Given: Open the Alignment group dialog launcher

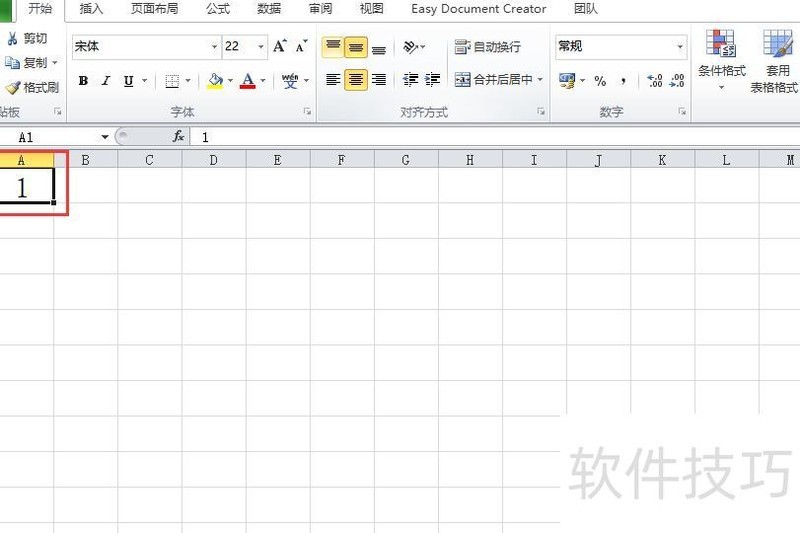Looking at the screenshot, I should click(541, 112).
